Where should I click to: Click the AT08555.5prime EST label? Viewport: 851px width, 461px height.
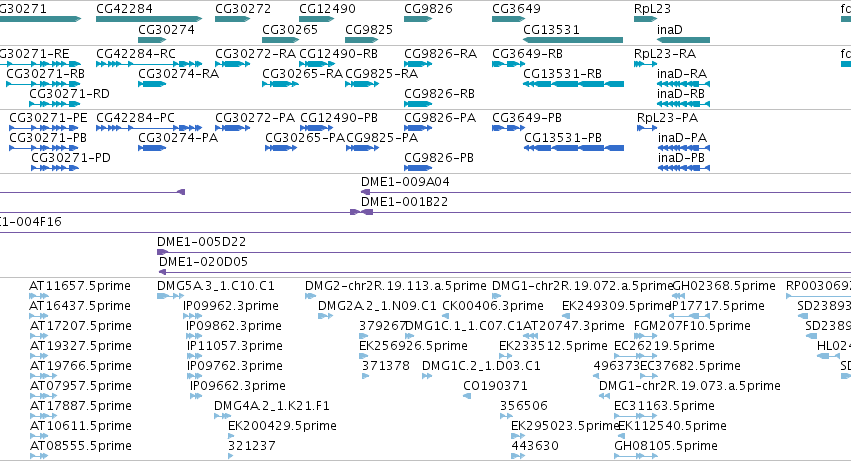coord(80,446)
